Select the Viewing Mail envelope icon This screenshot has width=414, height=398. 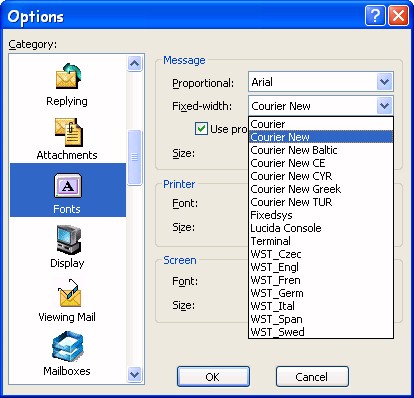click(69, 293)
